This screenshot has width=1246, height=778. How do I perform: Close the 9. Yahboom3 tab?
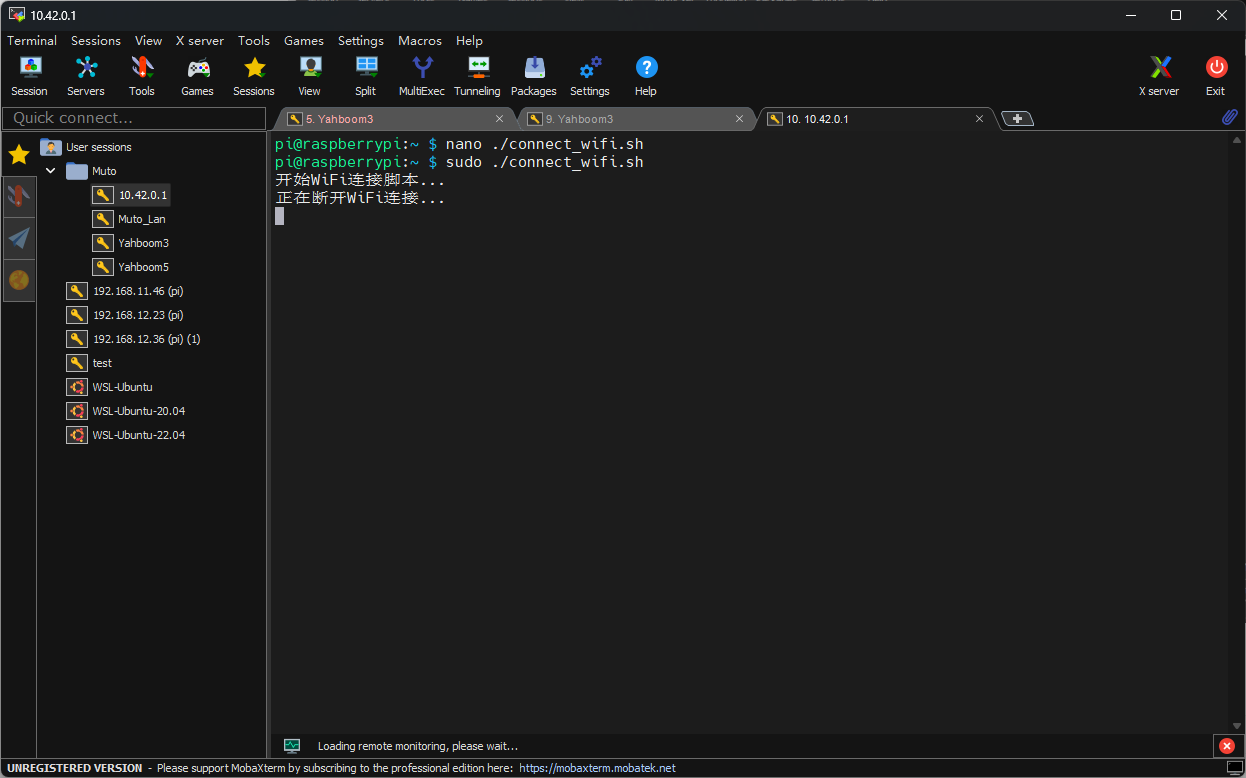(740, 119)
